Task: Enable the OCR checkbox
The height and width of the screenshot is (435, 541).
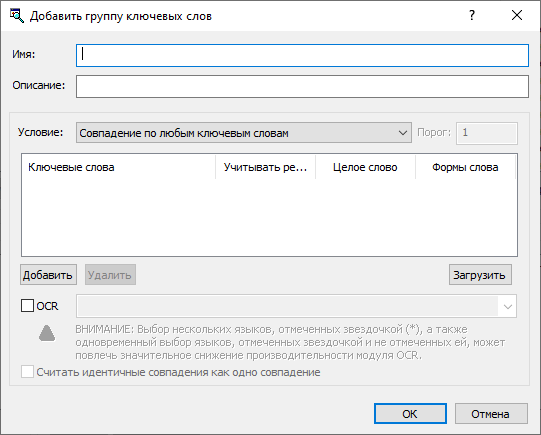Action: click(27, 306)
